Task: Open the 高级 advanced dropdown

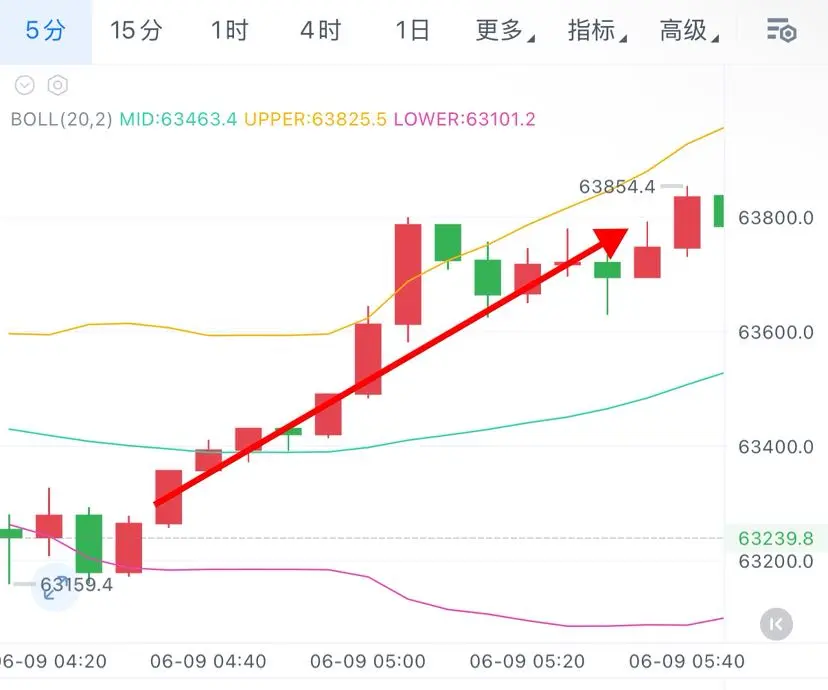Action: click(689, 31)
